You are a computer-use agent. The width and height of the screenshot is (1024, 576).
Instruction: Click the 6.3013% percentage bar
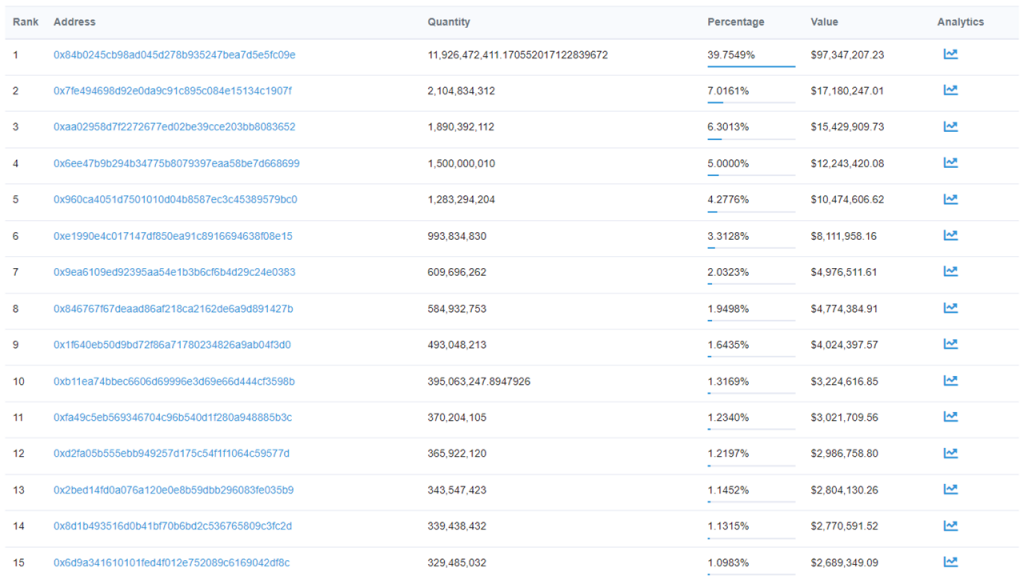click(x=751, y=138)
